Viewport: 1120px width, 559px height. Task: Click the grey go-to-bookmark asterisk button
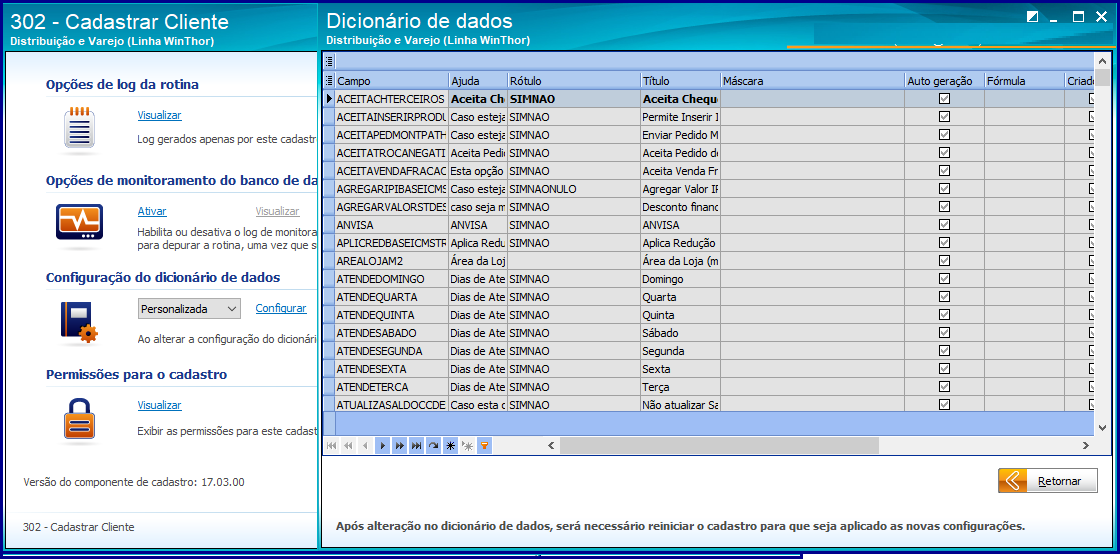click(x=468, y=445)
